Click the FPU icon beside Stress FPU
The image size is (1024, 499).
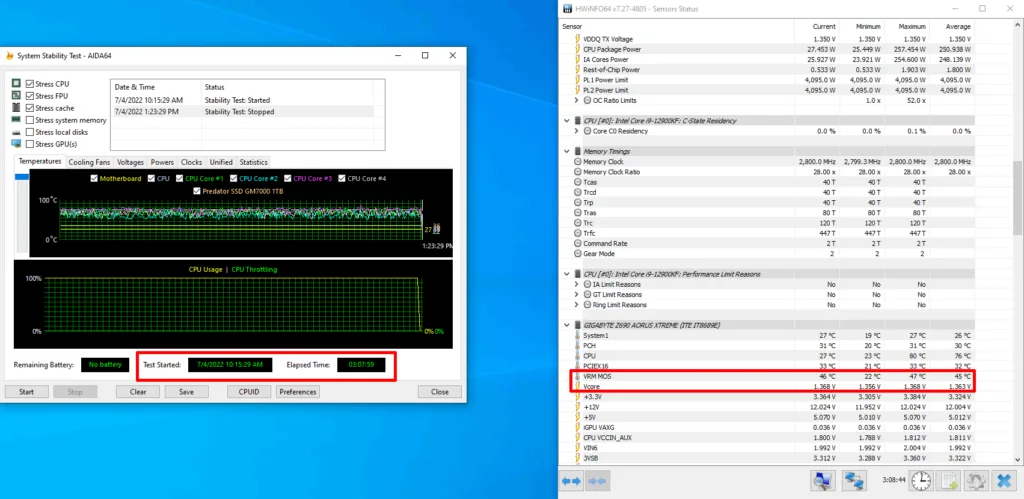(16, 96)
